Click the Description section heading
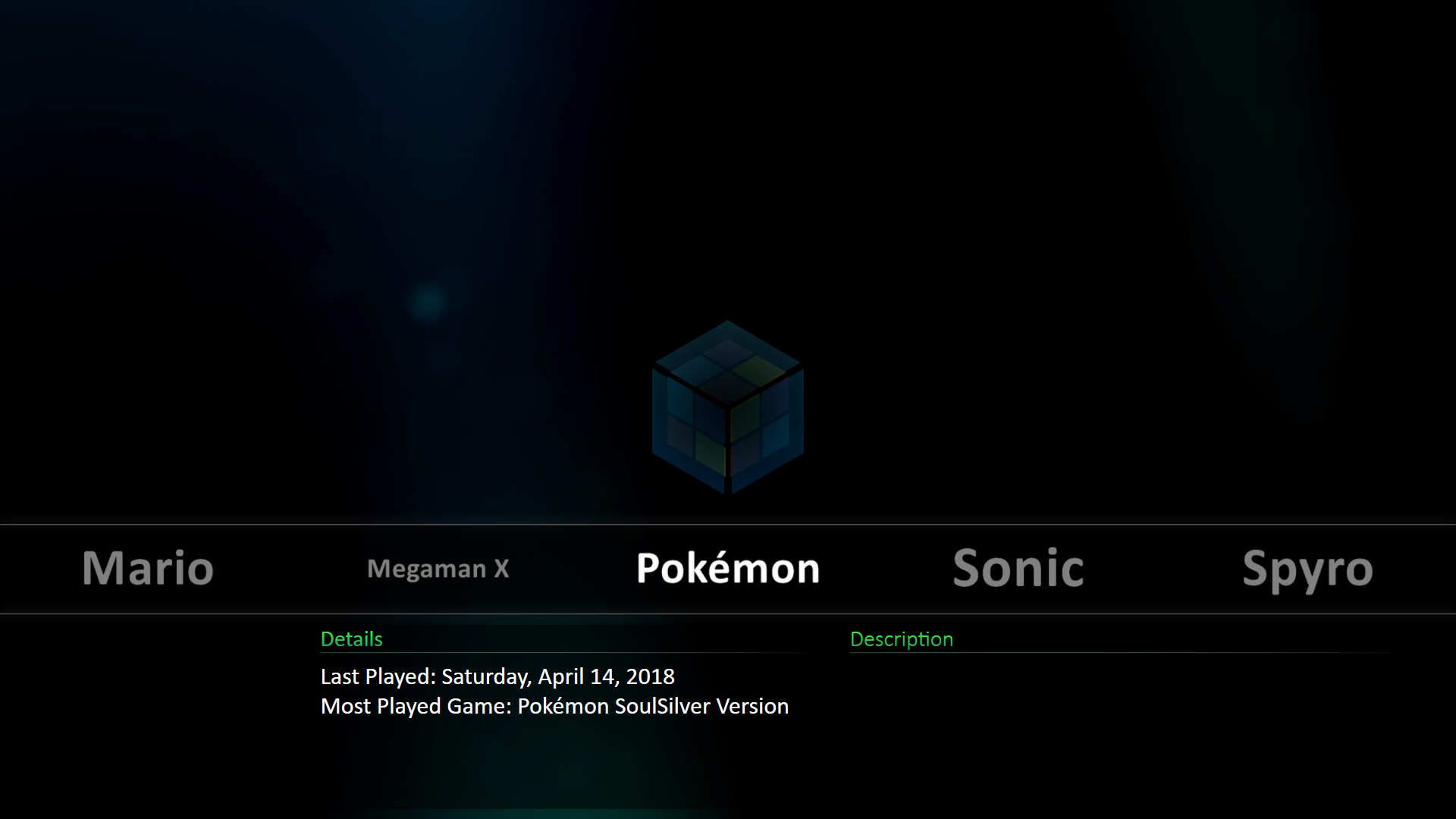1456x819 pixels. (x=902, y=639)
